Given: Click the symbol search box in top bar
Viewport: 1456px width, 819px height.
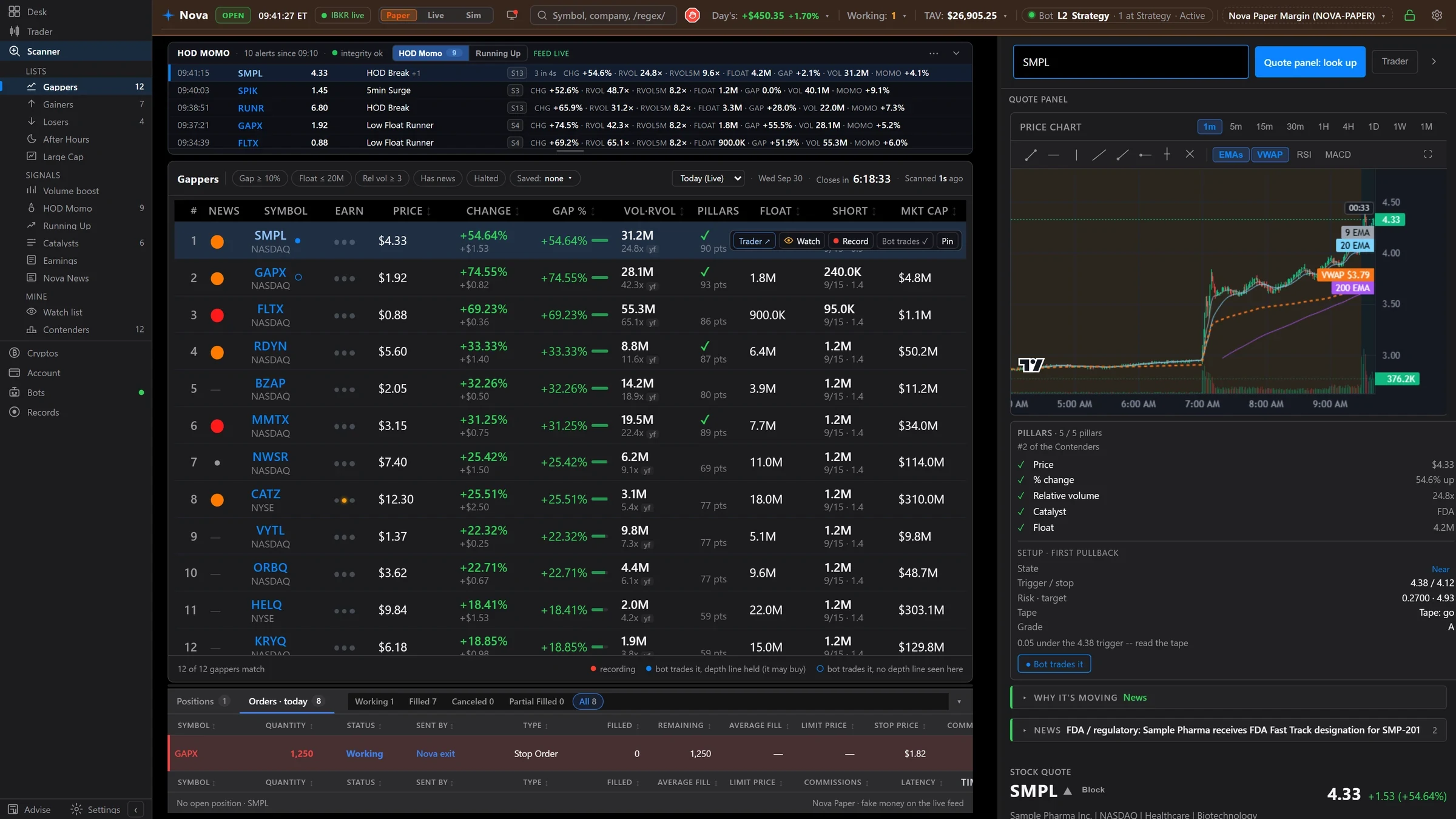Looking at the screenshot, I should [604, 16].
